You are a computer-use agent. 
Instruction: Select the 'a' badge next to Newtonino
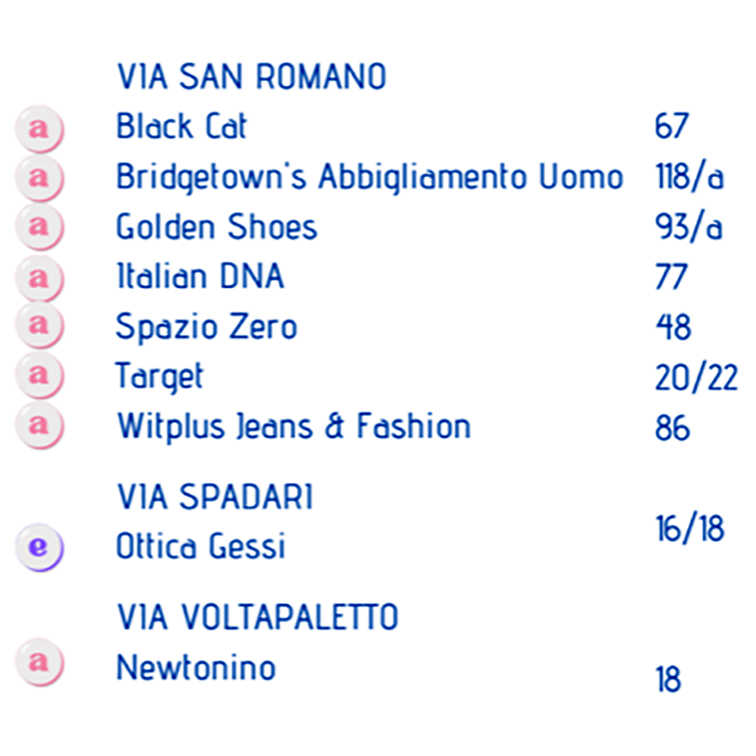tap(40, 662)
